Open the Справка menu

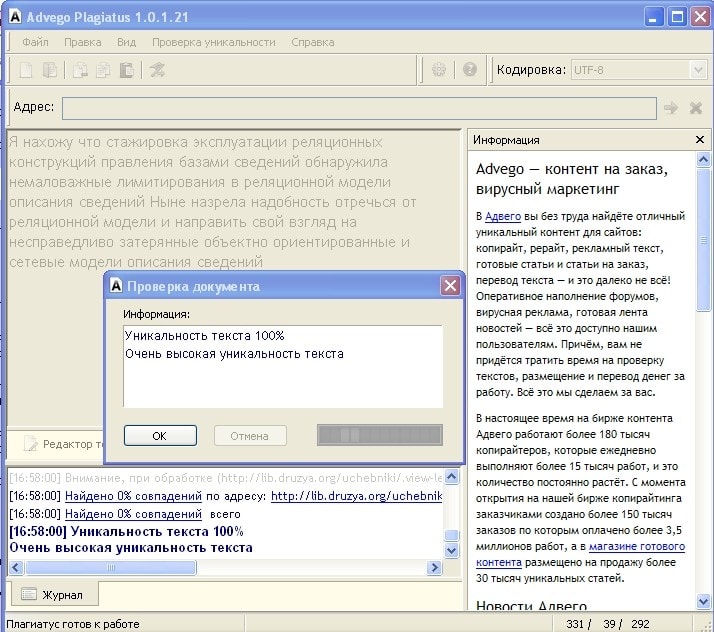pyautogui.click(x=313, y=42)
